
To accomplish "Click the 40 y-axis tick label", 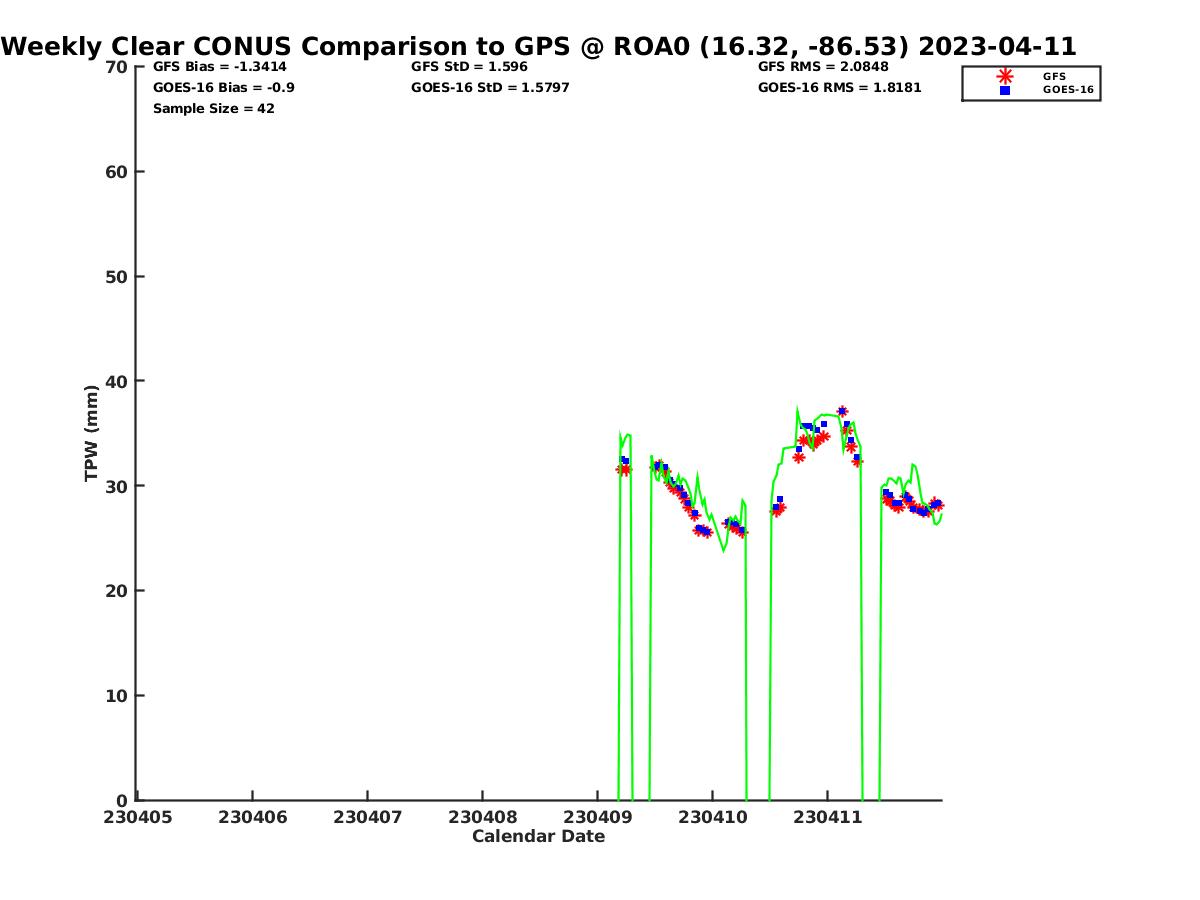I will click(116, 381).
